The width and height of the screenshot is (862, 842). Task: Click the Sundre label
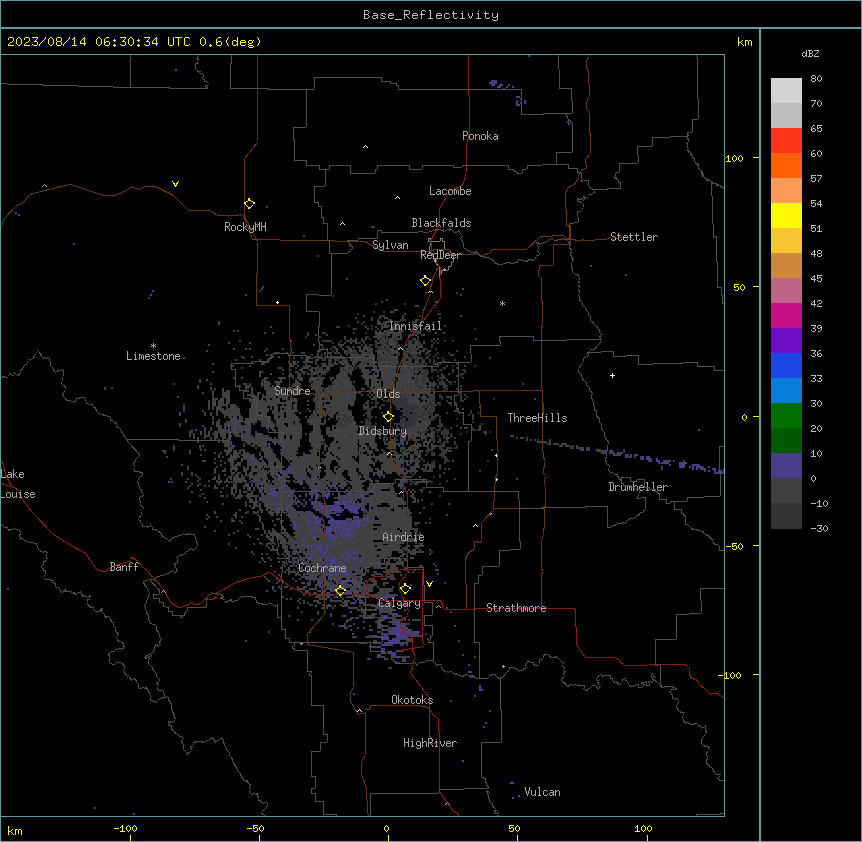click(x=292, y=391)
